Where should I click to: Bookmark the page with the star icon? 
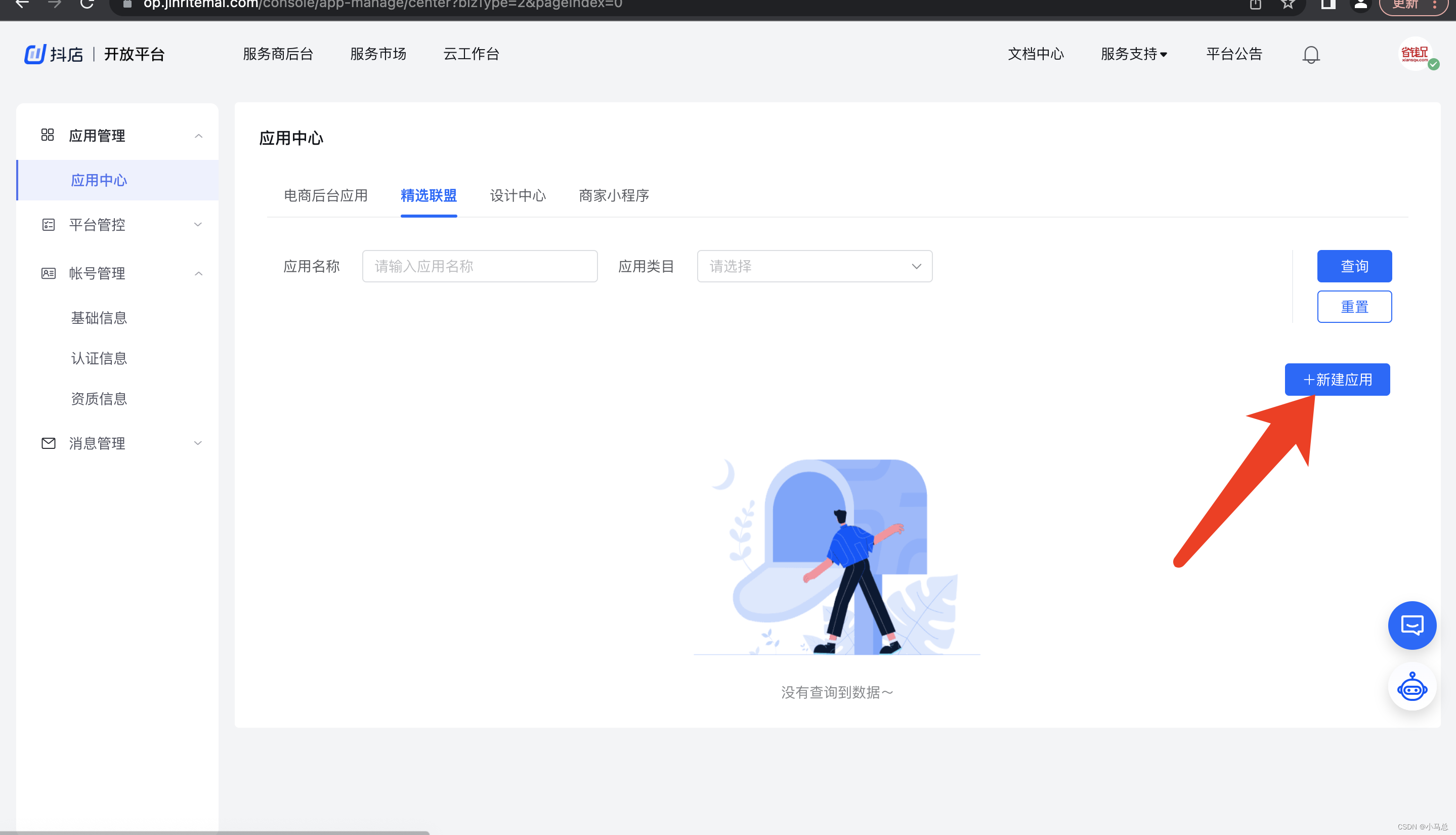1288,5
